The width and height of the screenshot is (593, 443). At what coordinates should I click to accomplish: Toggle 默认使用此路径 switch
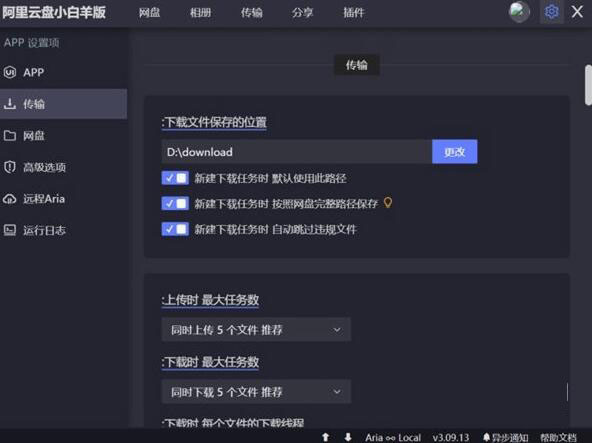pos(175,178)
